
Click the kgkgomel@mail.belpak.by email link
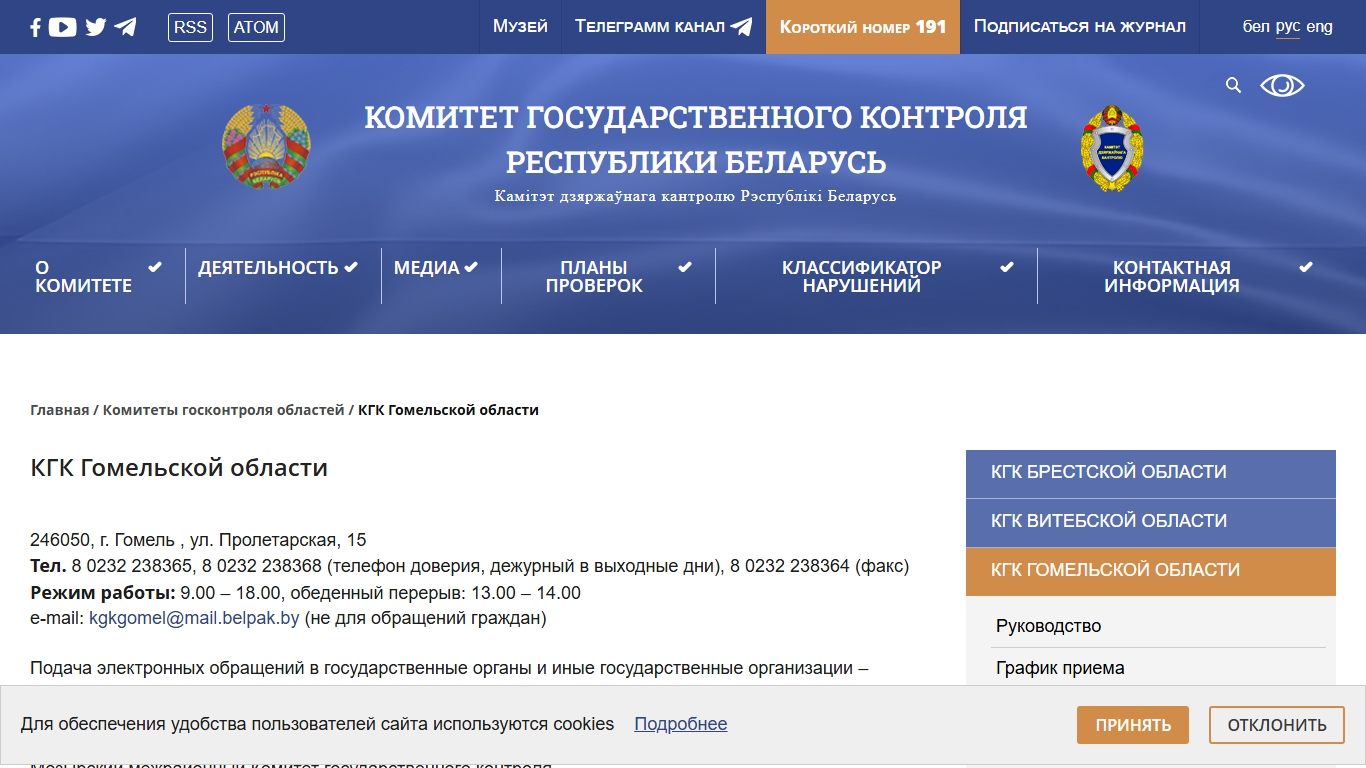(x=194, y=618)
